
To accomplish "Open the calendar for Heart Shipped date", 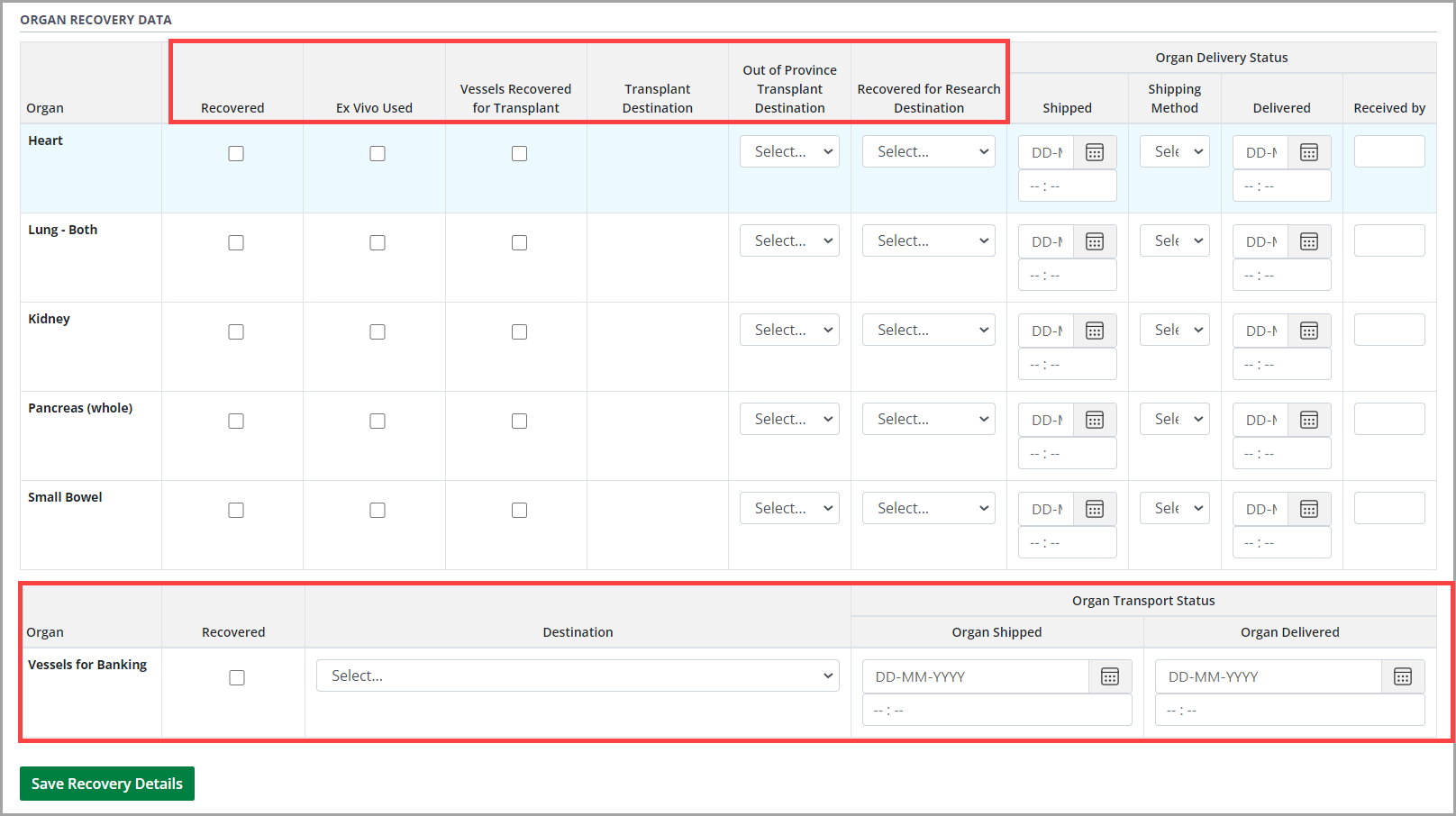I will click(1094, 151).
